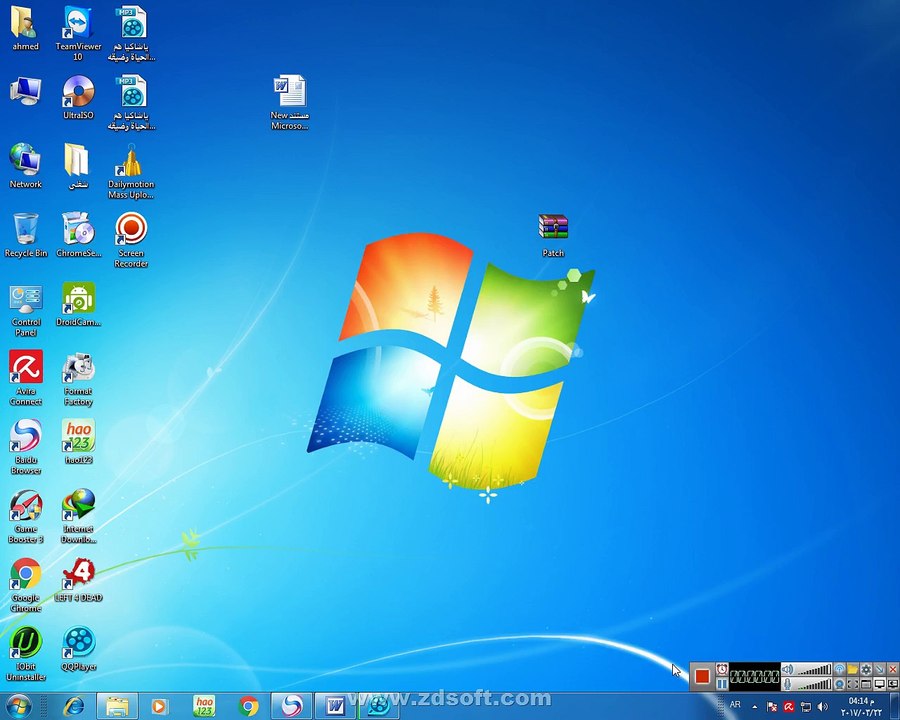Select full screen capture mode in recorder
Screen dimensions: 900x720
879,684
